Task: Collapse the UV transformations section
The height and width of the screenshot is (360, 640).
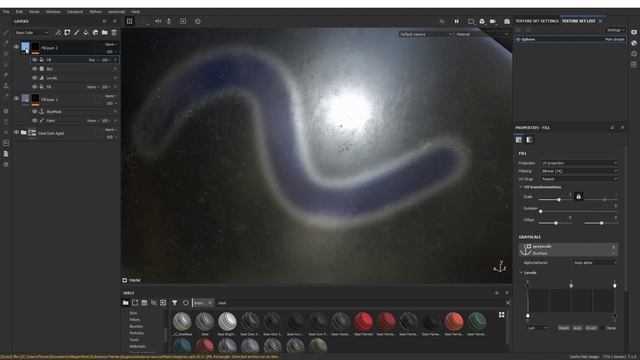Action: 521,187
